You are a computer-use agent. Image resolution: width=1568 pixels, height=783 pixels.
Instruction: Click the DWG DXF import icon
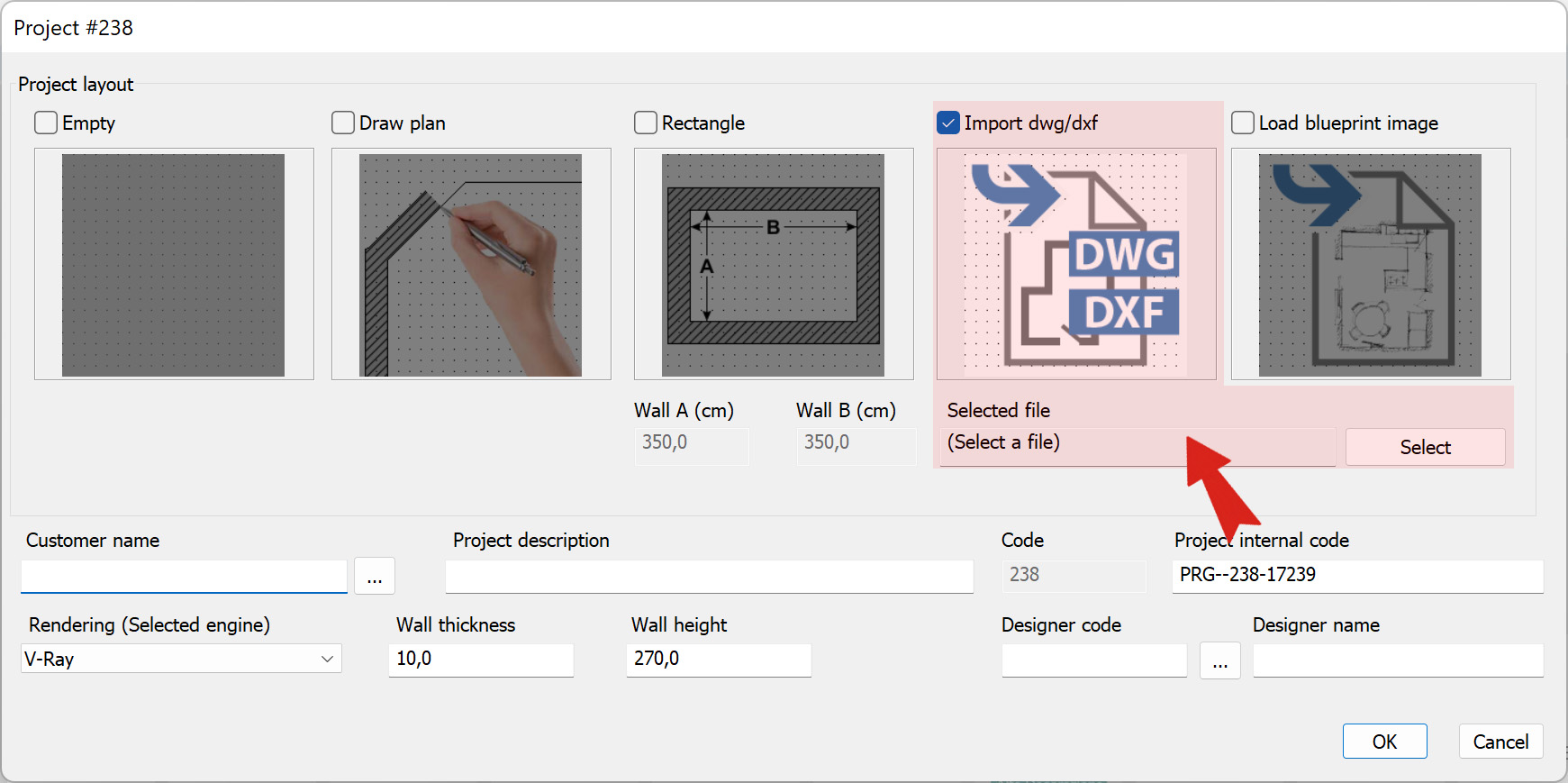1076,264
